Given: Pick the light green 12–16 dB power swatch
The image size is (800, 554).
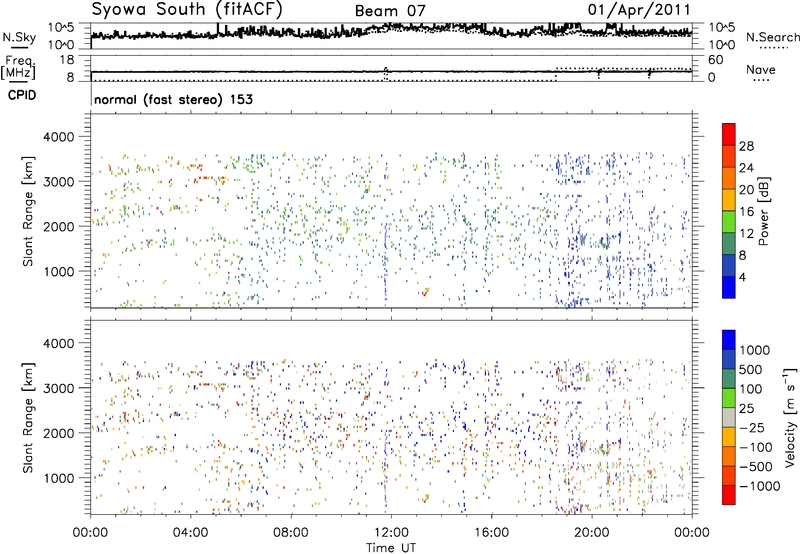Looking at the screenshot, I should [x=729, y=222].
